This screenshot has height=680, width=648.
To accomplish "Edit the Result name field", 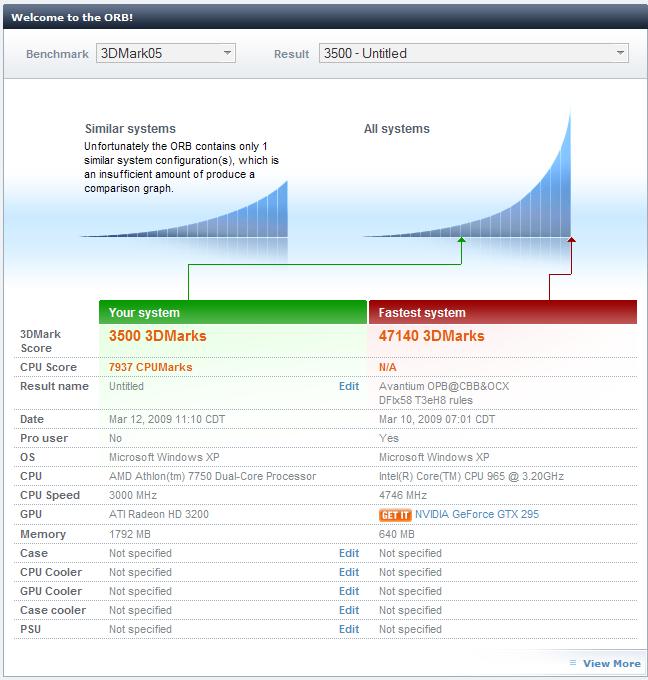I will click(349, 386).
